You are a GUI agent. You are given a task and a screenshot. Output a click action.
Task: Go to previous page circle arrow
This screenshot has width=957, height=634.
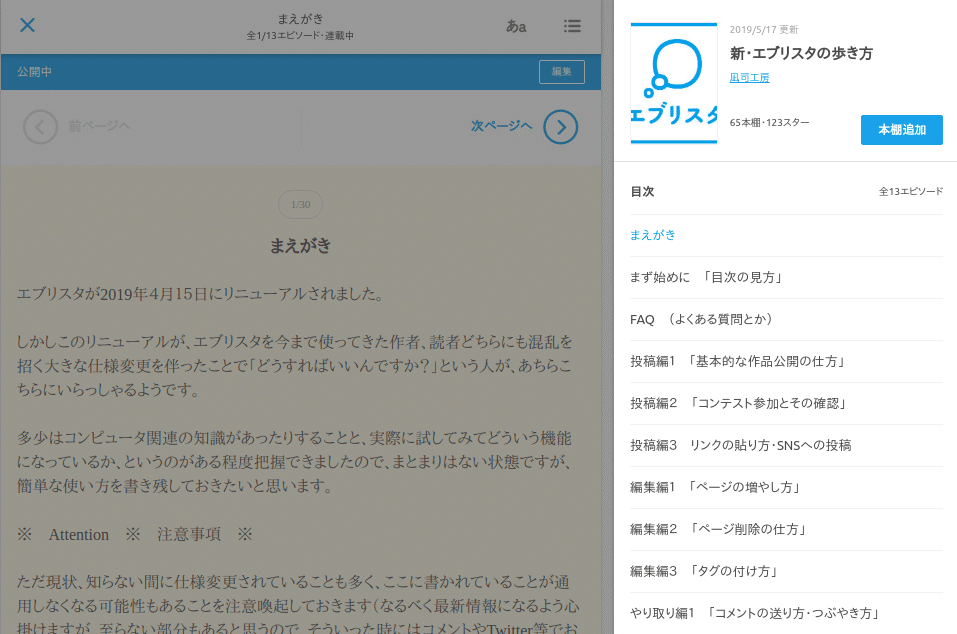tap(40, 127)
